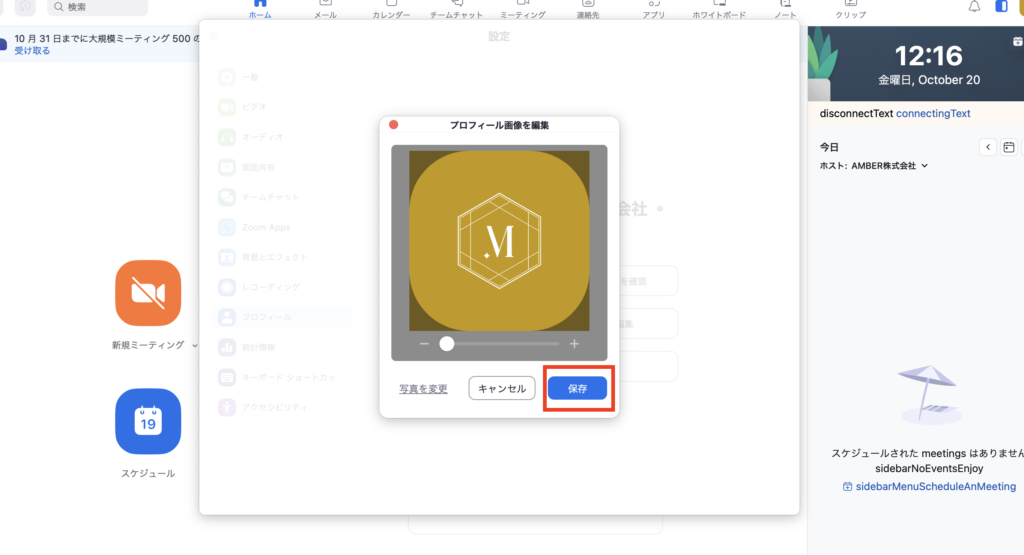The width and height of the screenshot is (1024, 555).
Task: Open the notifications bell icon
Action: [975, 7]
